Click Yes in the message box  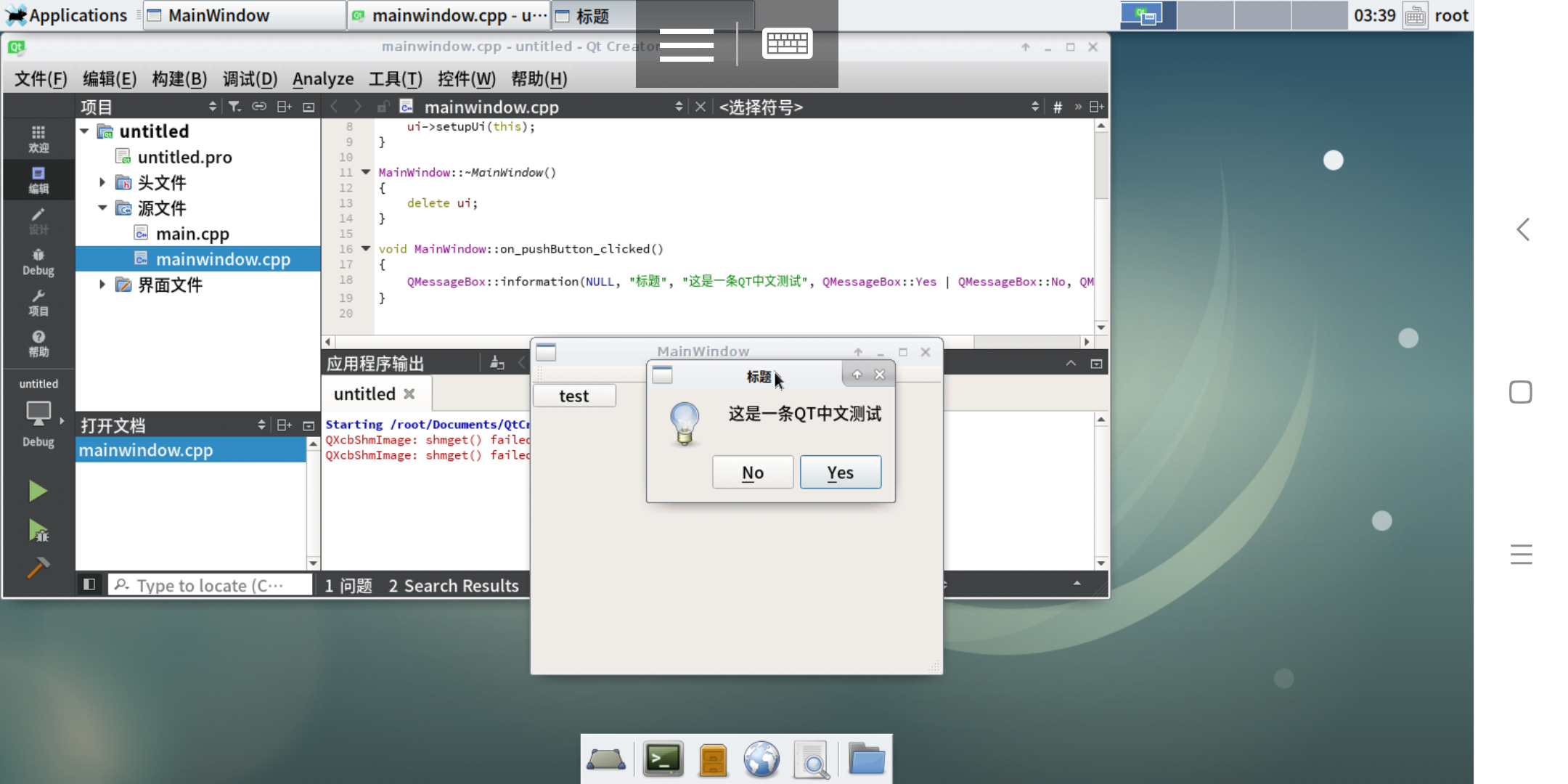pos(841,473)
